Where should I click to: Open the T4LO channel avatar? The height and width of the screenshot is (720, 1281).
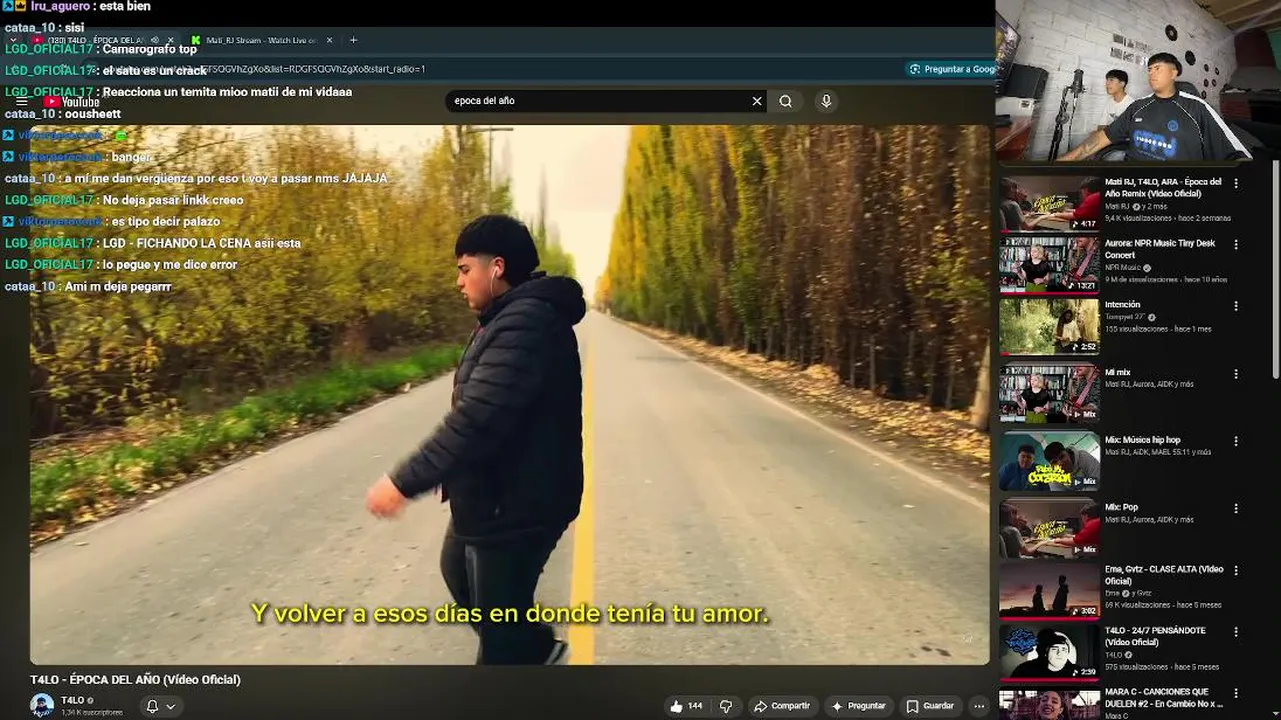click(42, 705)
